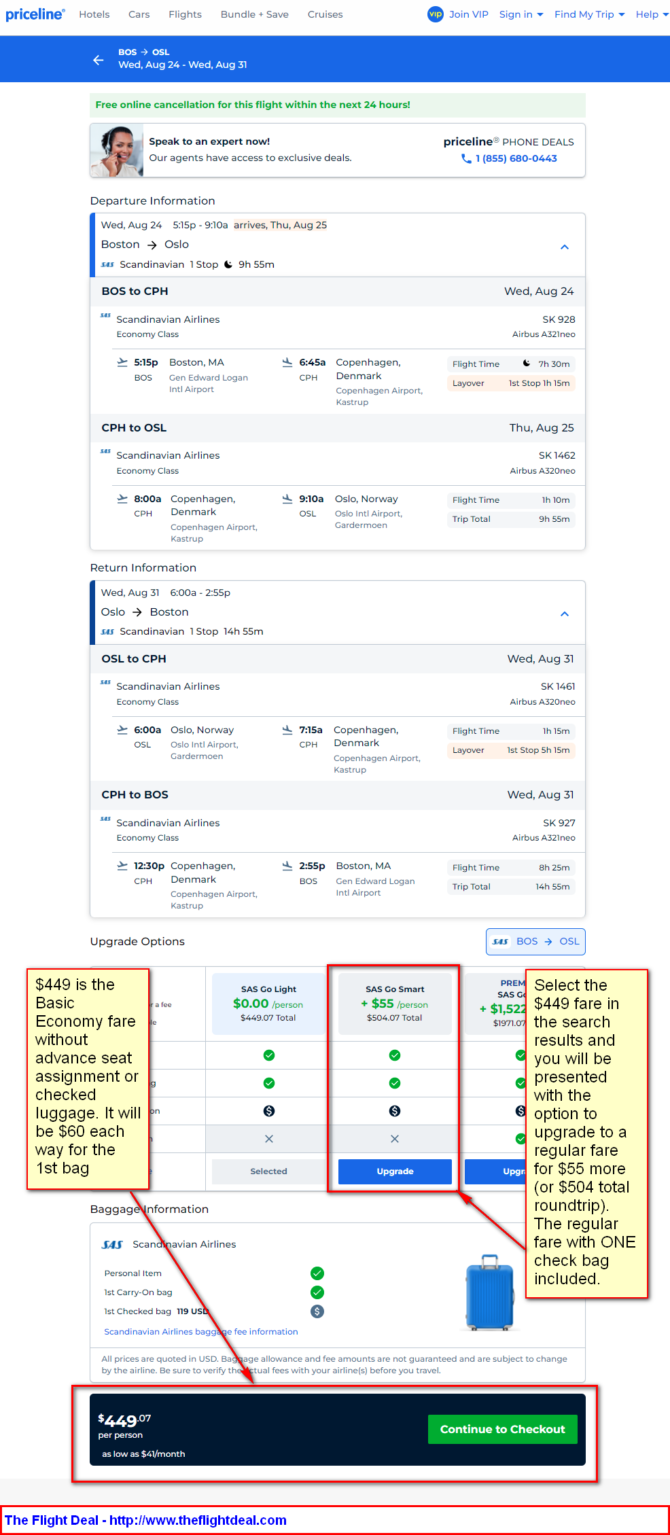Click the landing icon beside 7:15a Copenhagen

tap(287, 729)
